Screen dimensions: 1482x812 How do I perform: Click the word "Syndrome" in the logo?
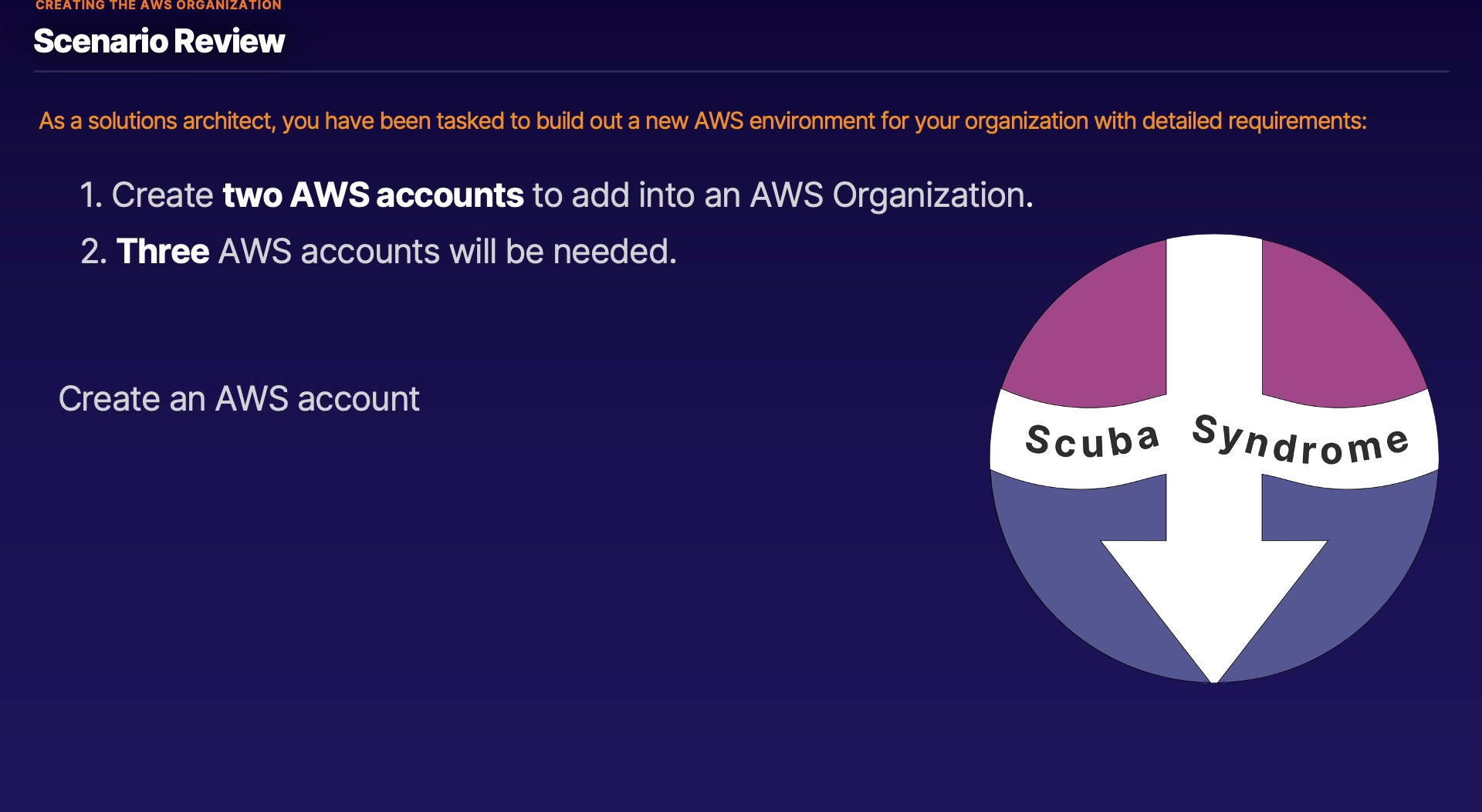(1301, 442)
